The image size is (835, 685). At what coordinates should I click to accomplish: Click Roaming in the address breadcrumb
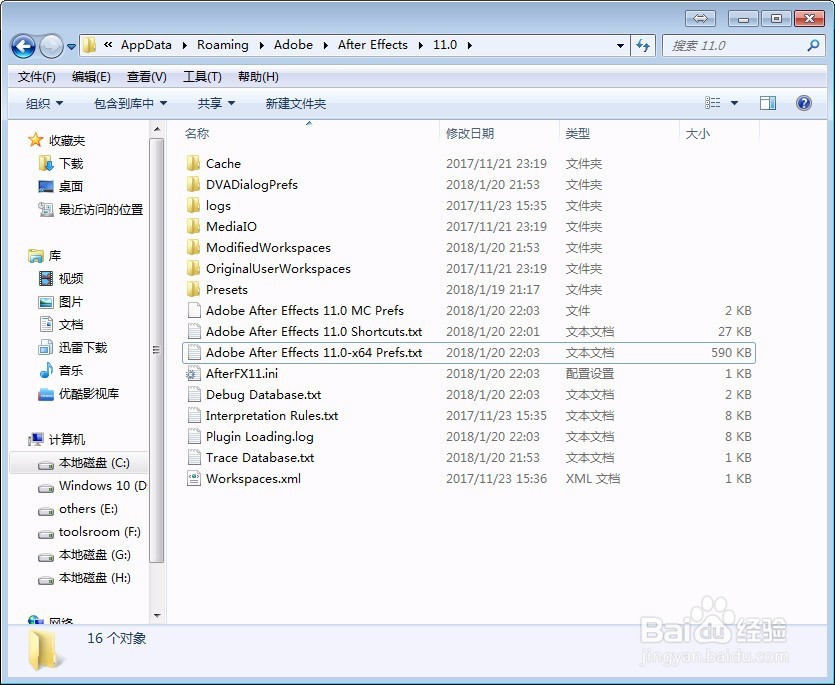(223, 45)
